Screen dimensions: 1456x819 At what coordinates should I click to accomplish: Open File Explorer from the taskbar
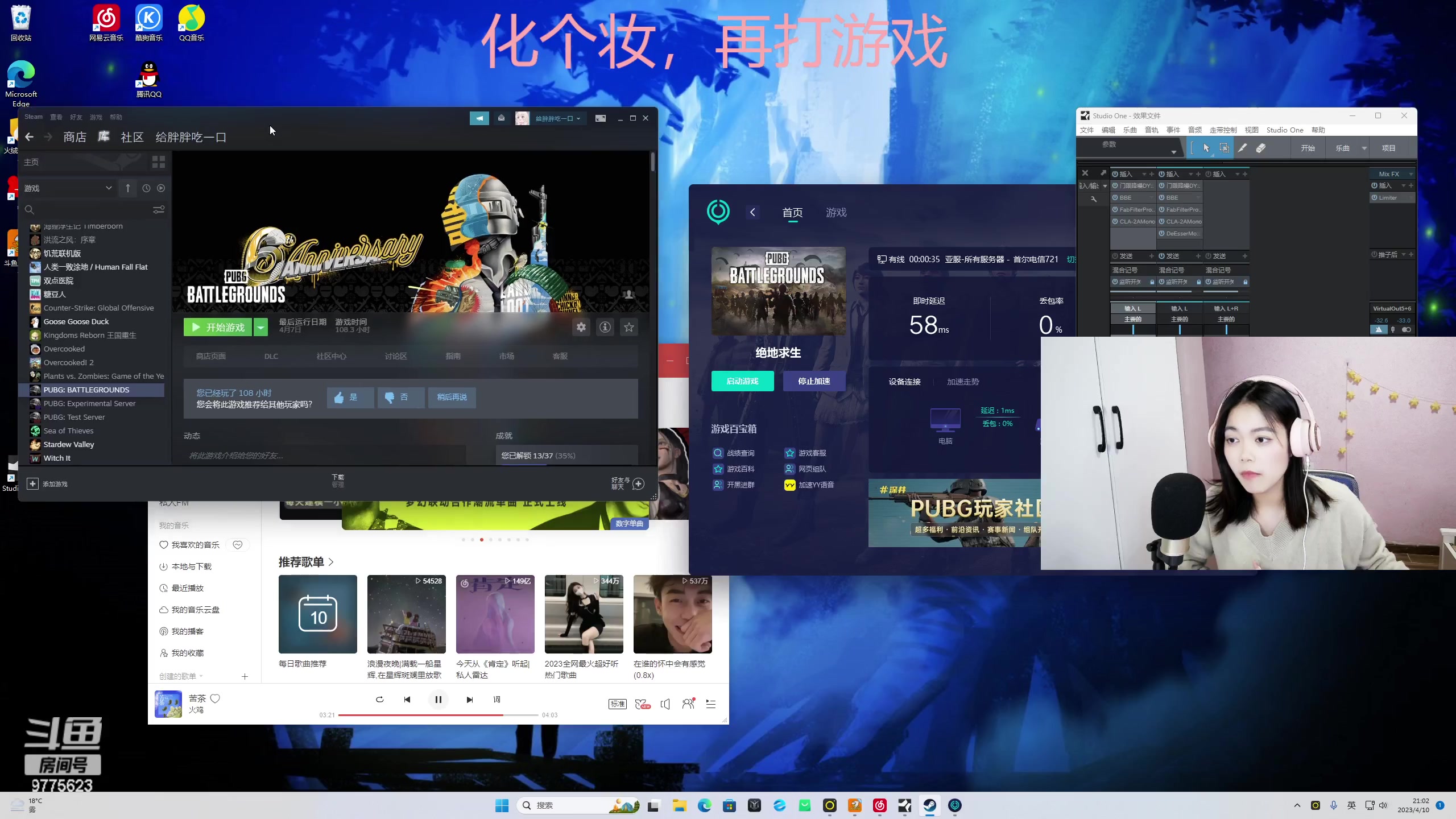pyautogui.click(x=680, y=805)
